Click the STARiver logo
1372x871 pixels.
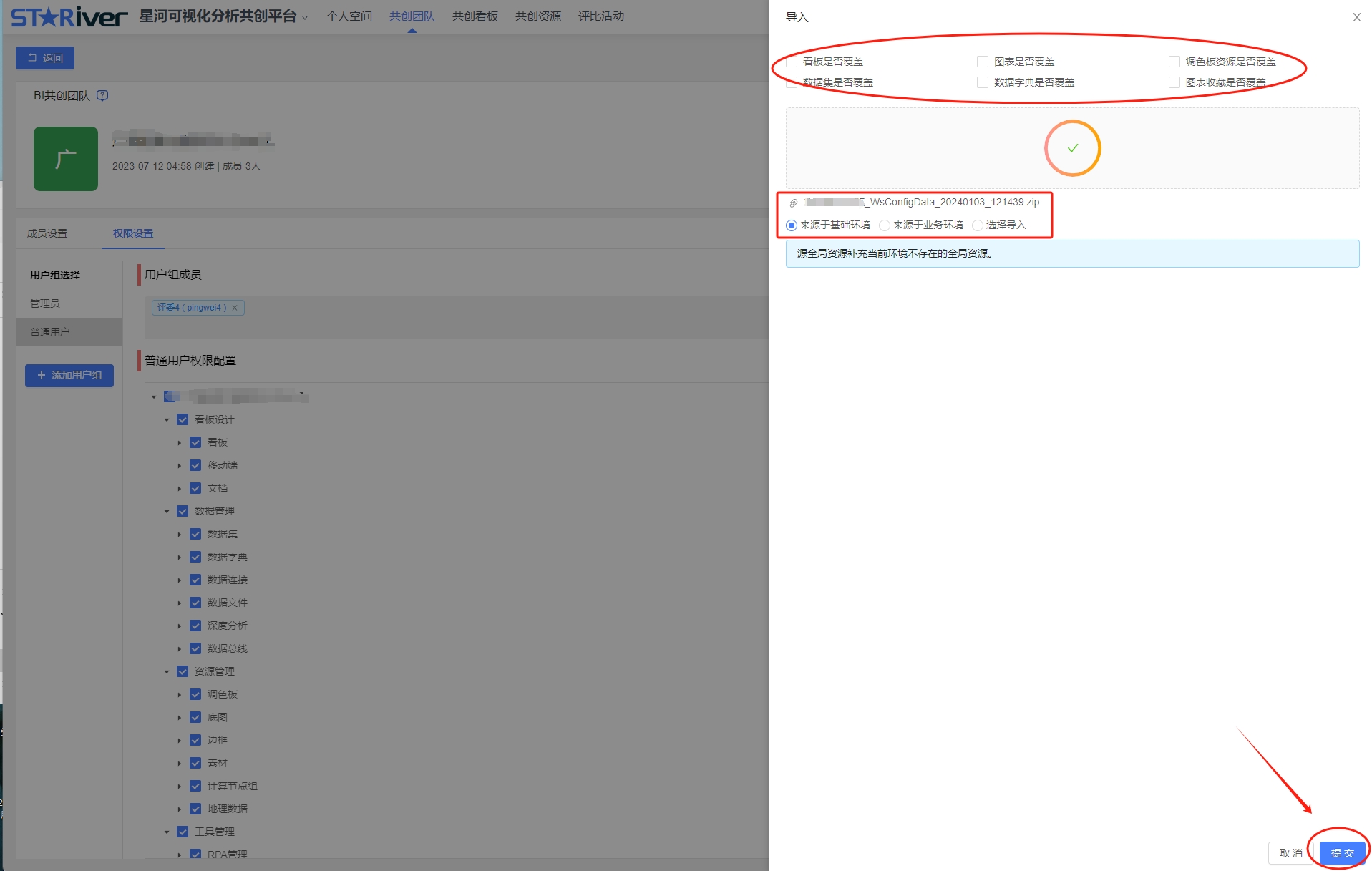click(x=69, y=17)
